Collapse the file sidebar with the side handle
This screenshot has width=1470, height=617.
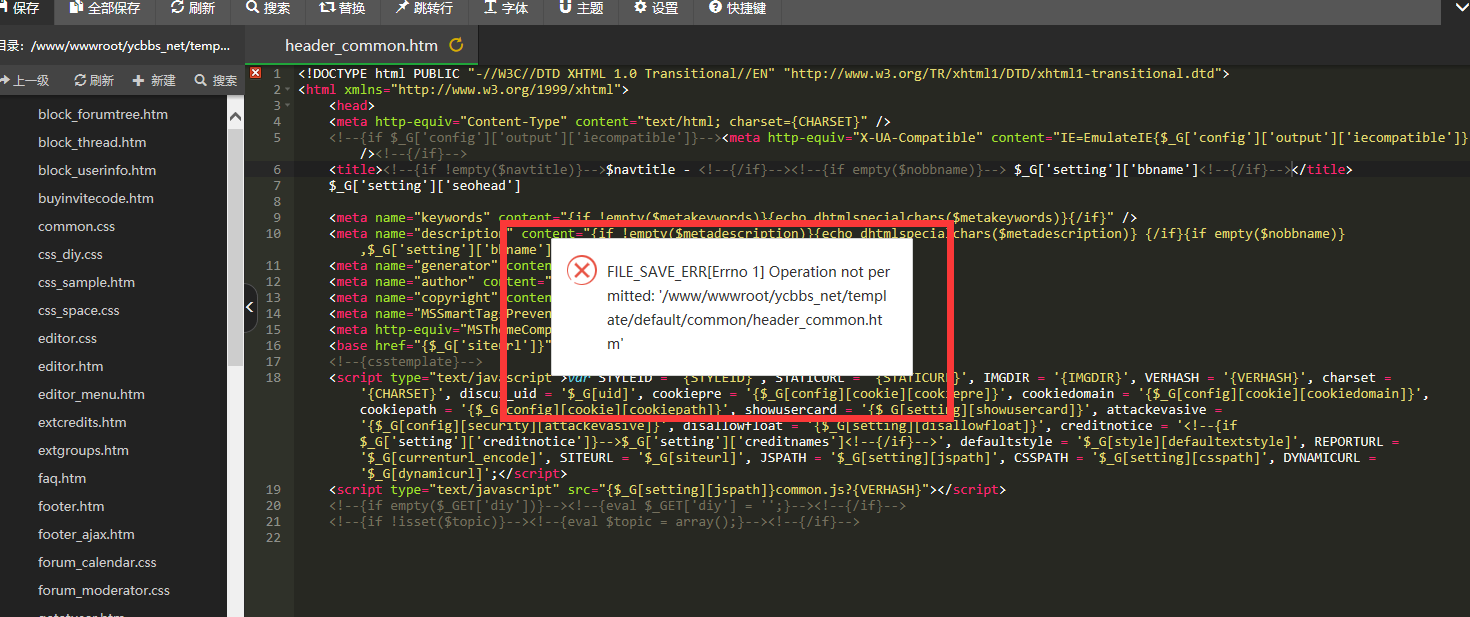pos(251,308)
